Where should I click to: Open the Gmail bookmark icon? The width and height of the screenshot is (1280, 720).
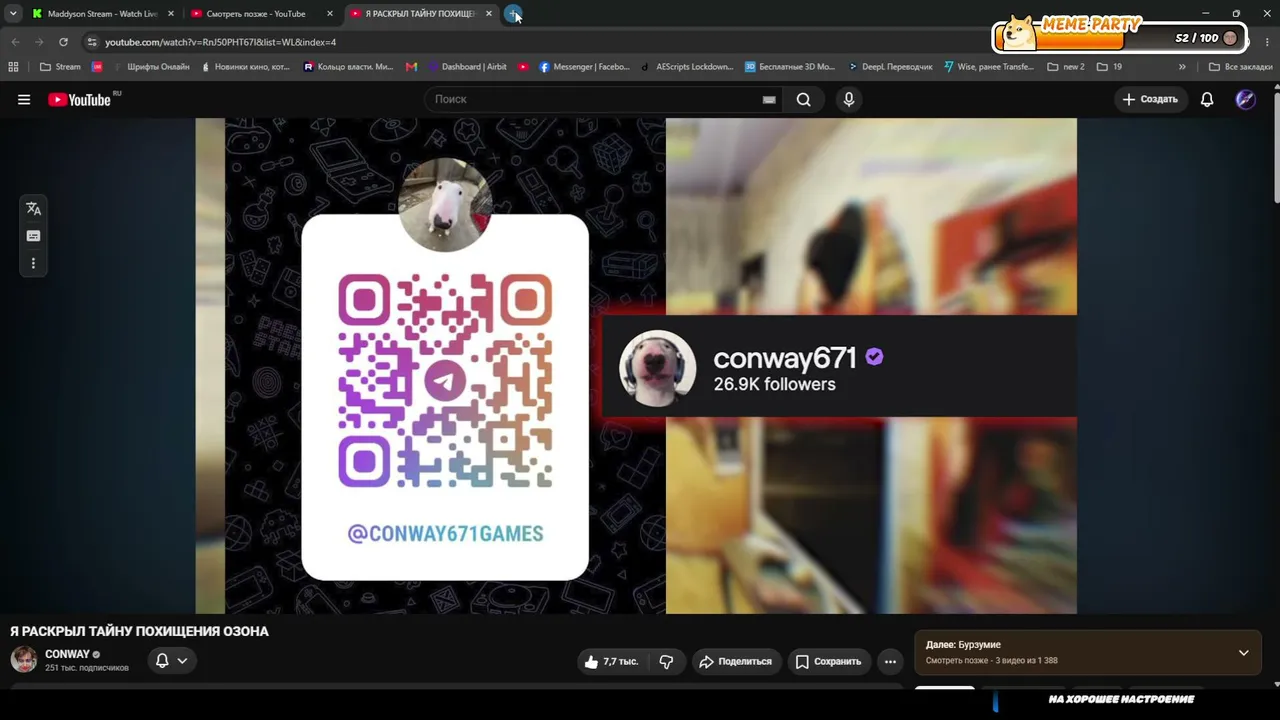(x=411, y=67)
